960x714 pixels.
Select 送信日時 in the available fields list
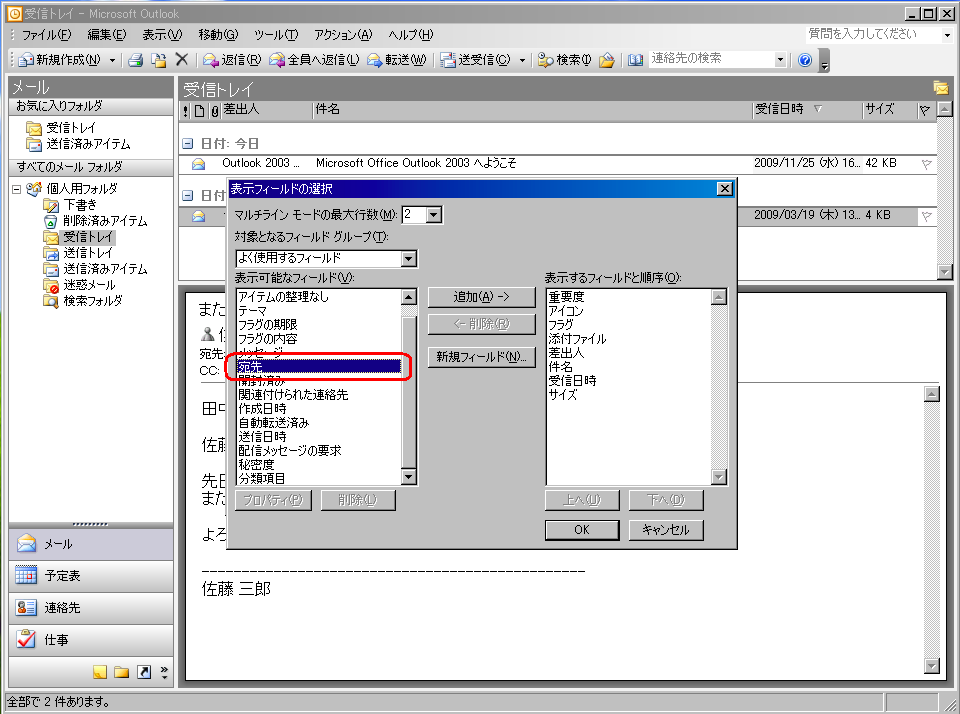(x=318, y=437)
